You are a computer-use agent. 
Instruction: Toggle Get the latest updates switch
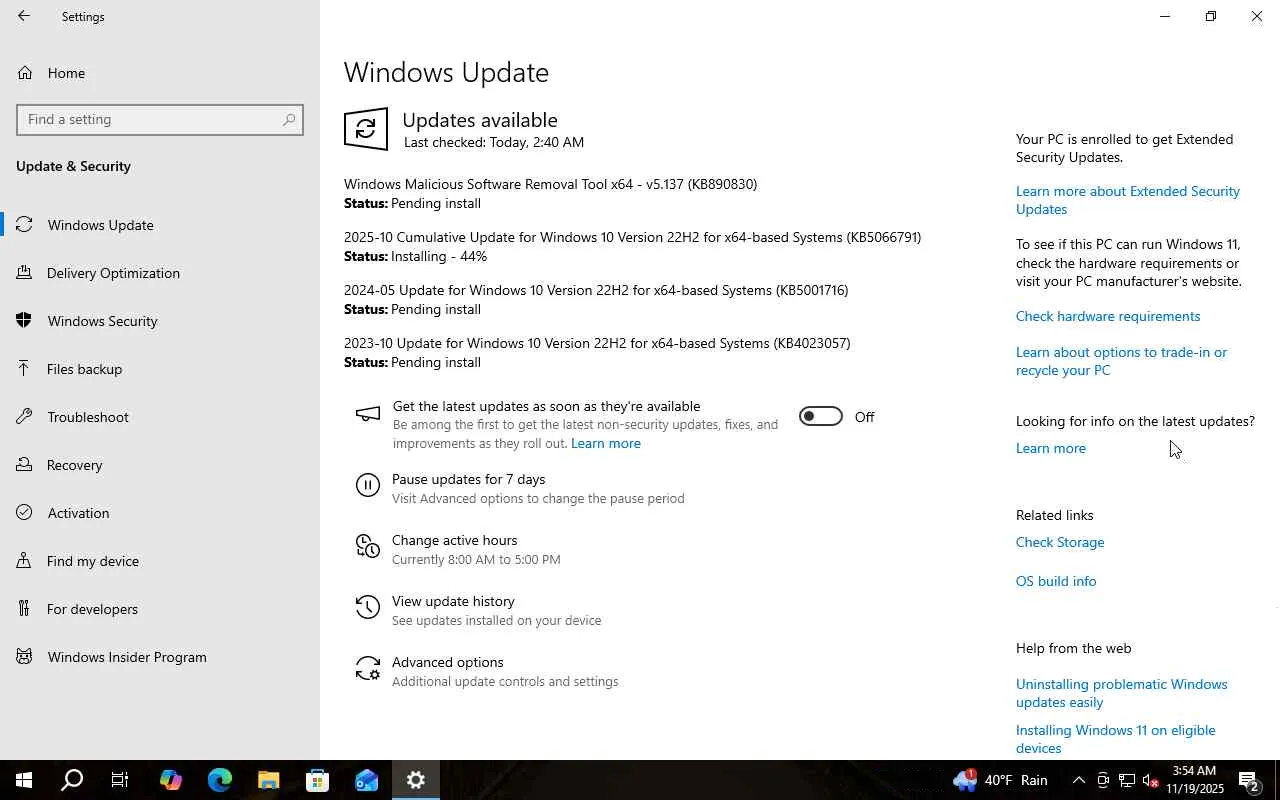click(821, 417)
